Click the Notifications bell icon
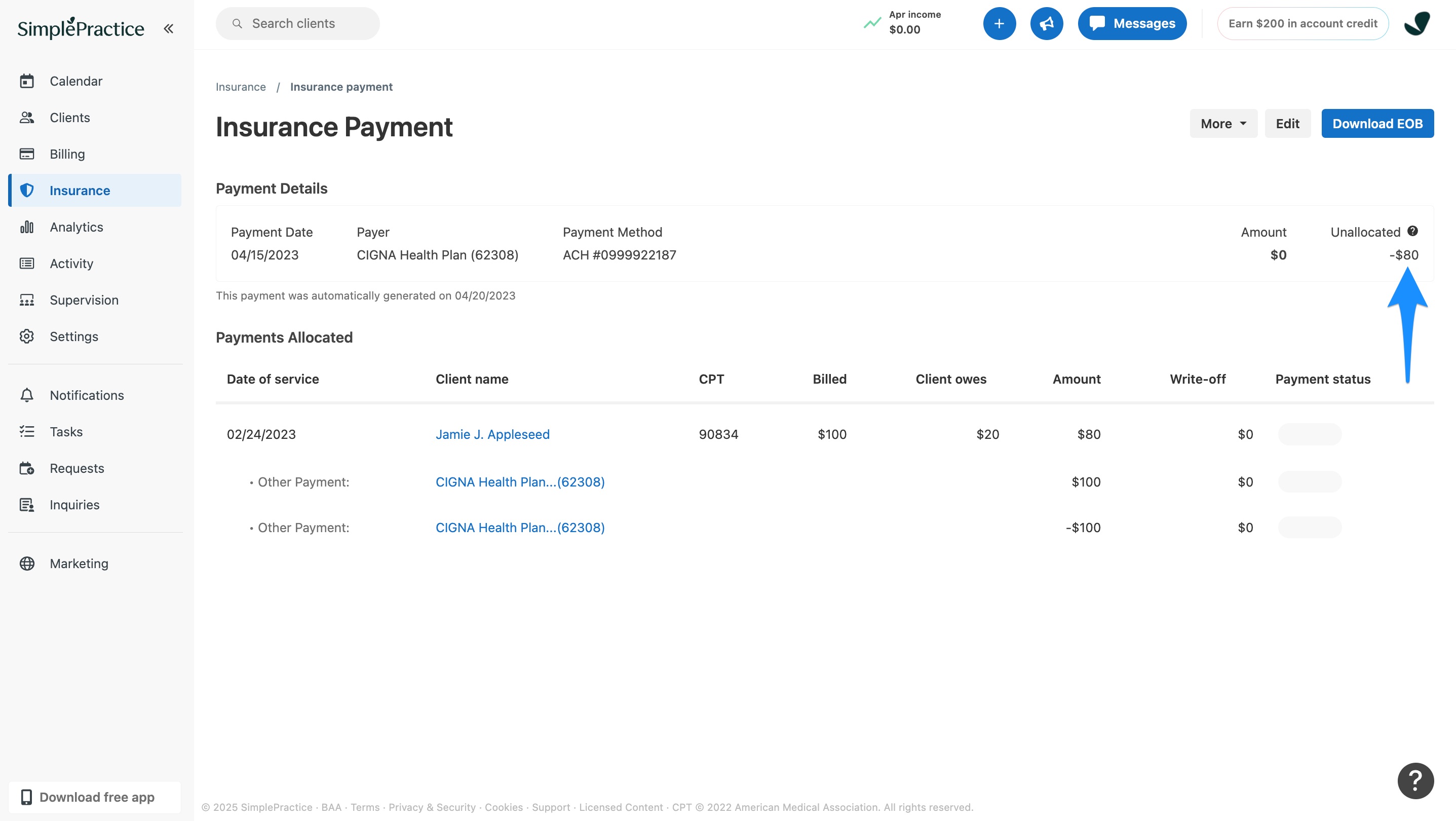This screenshot has height=821, width=1456. [x=26, y=395]
